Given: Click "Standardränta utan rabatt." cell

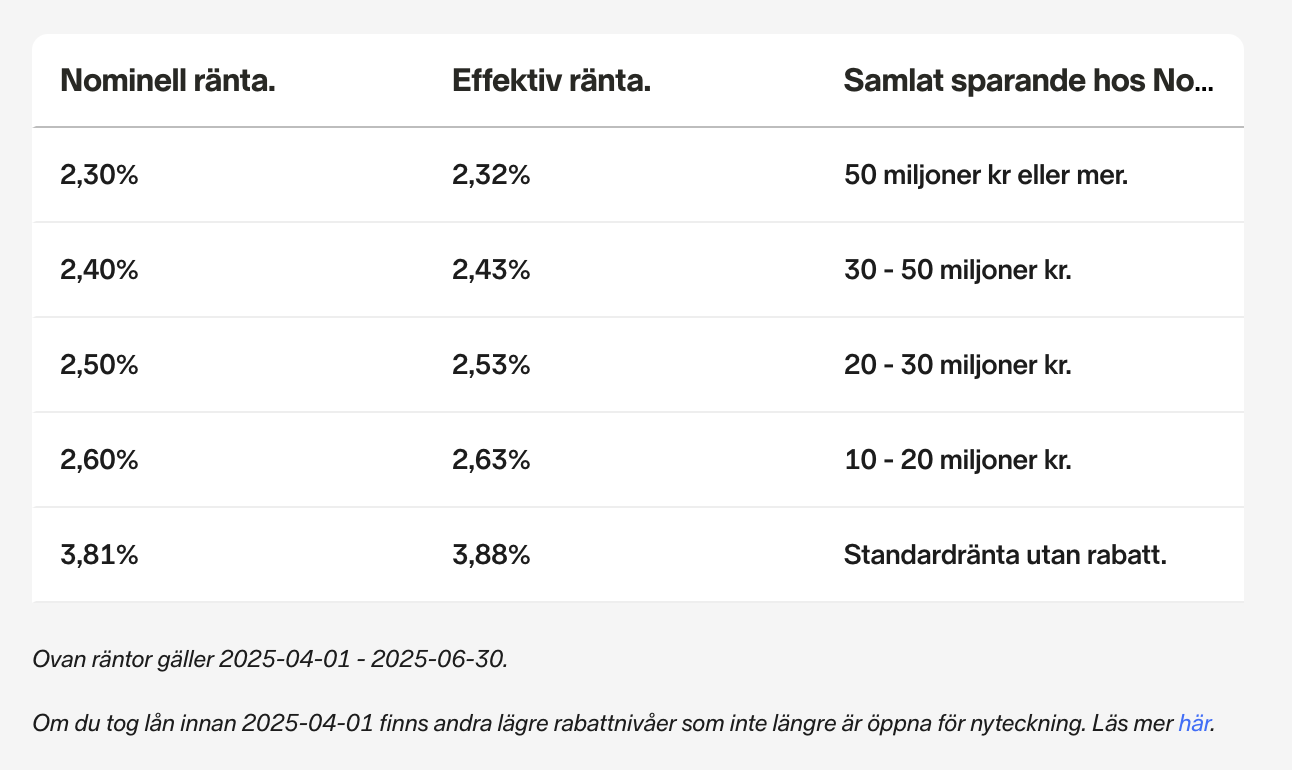Looking at the screenshot, I should tap(1005, 555).
